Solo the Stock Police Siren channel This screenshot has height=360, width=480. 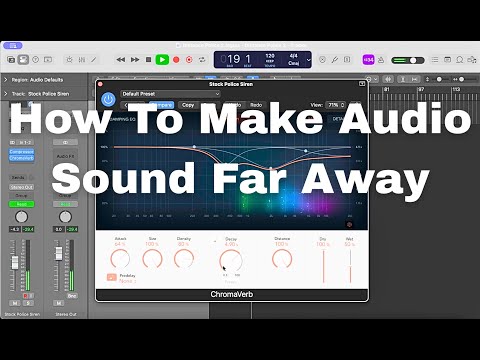pyautogui.click(x=28, y=303)
